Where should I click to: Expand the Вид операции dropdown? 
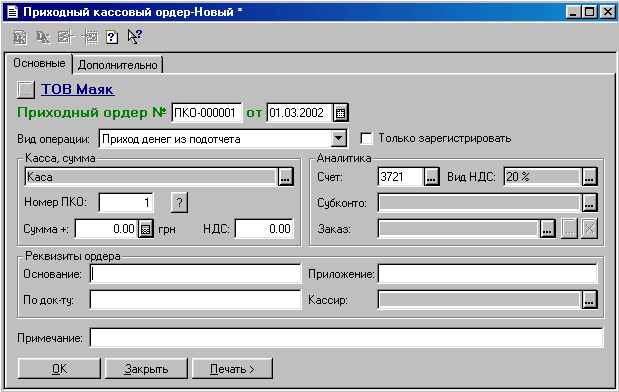(339, 139)
